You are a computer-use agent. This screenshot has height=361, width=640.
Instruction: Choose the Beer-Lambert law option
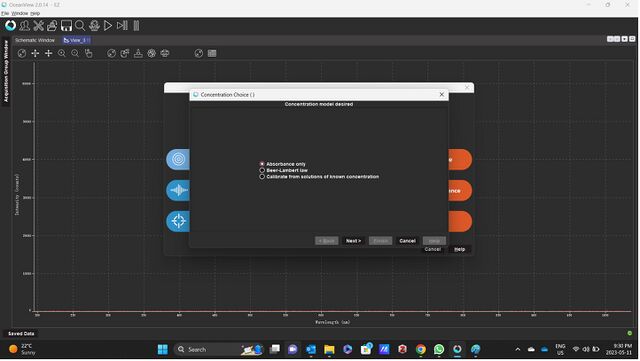pos(284,170)
